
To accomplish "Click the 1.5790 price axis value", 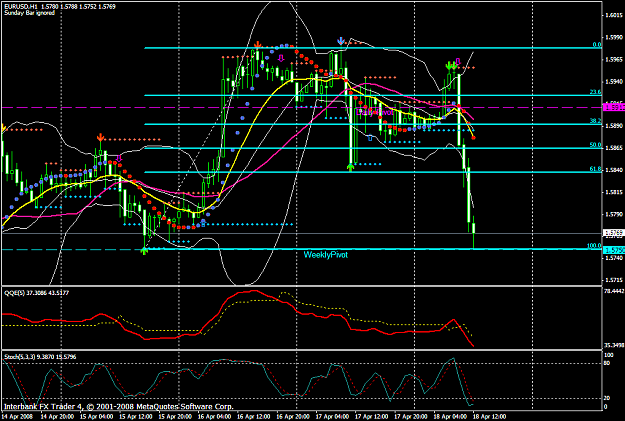I will [614, 214].
